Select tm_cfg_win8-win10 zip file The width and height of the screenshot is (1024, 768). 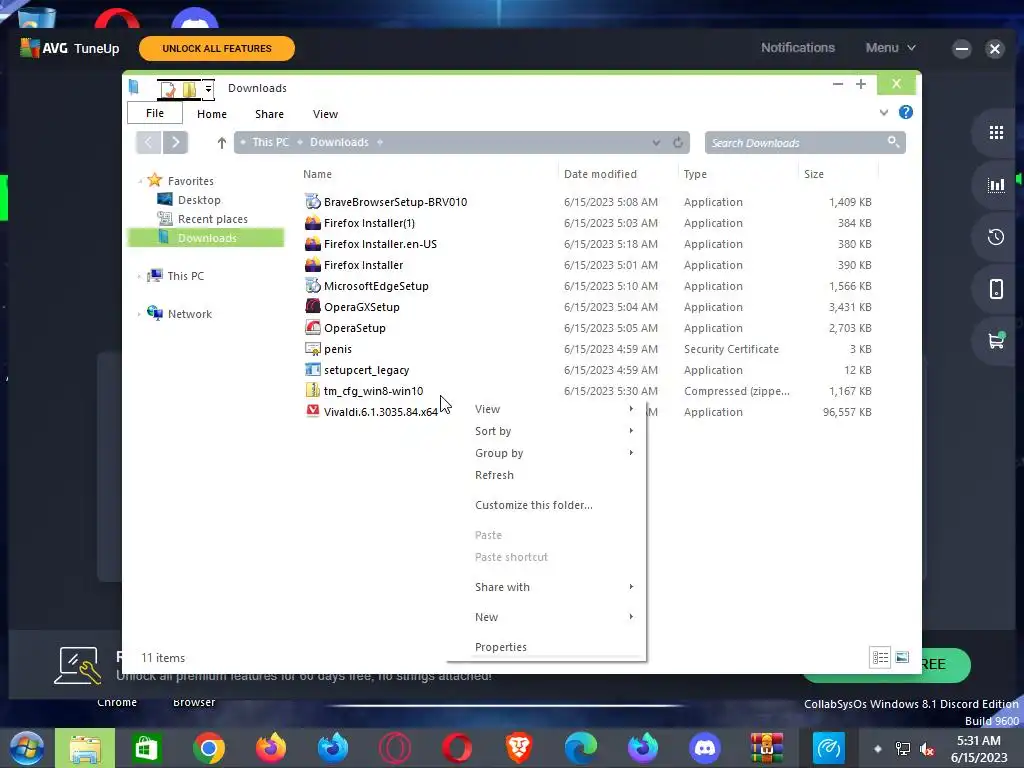point(373,391)
